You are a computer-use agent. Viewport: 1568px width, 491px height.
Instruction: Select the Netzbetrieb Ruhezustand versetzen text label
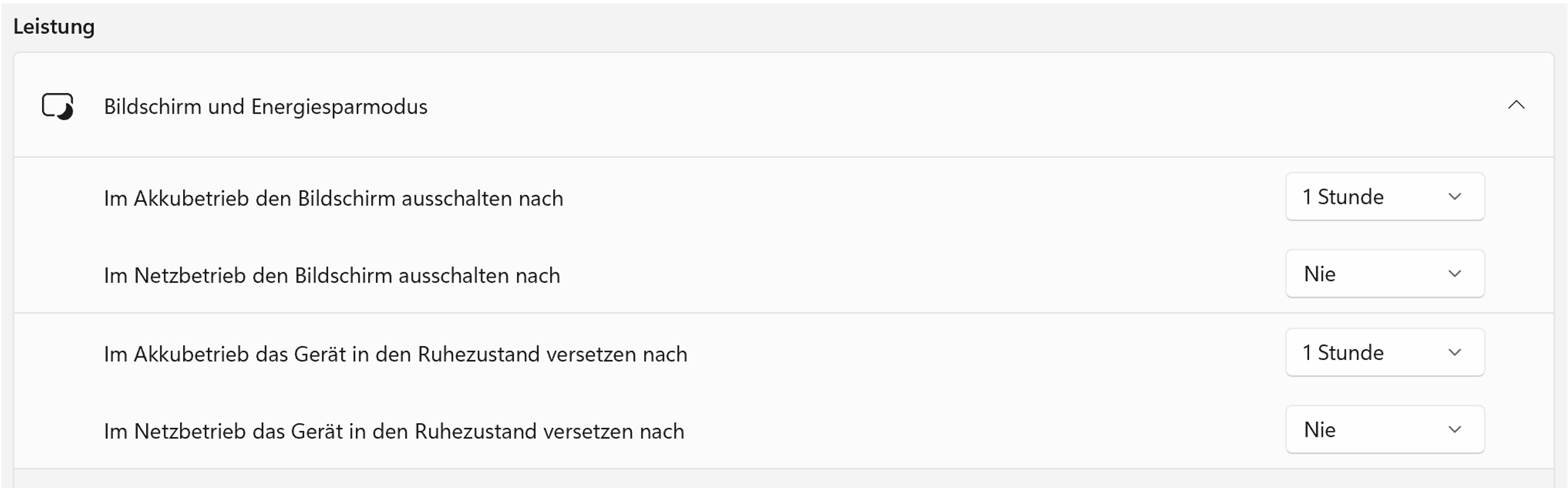pos(394,432)
